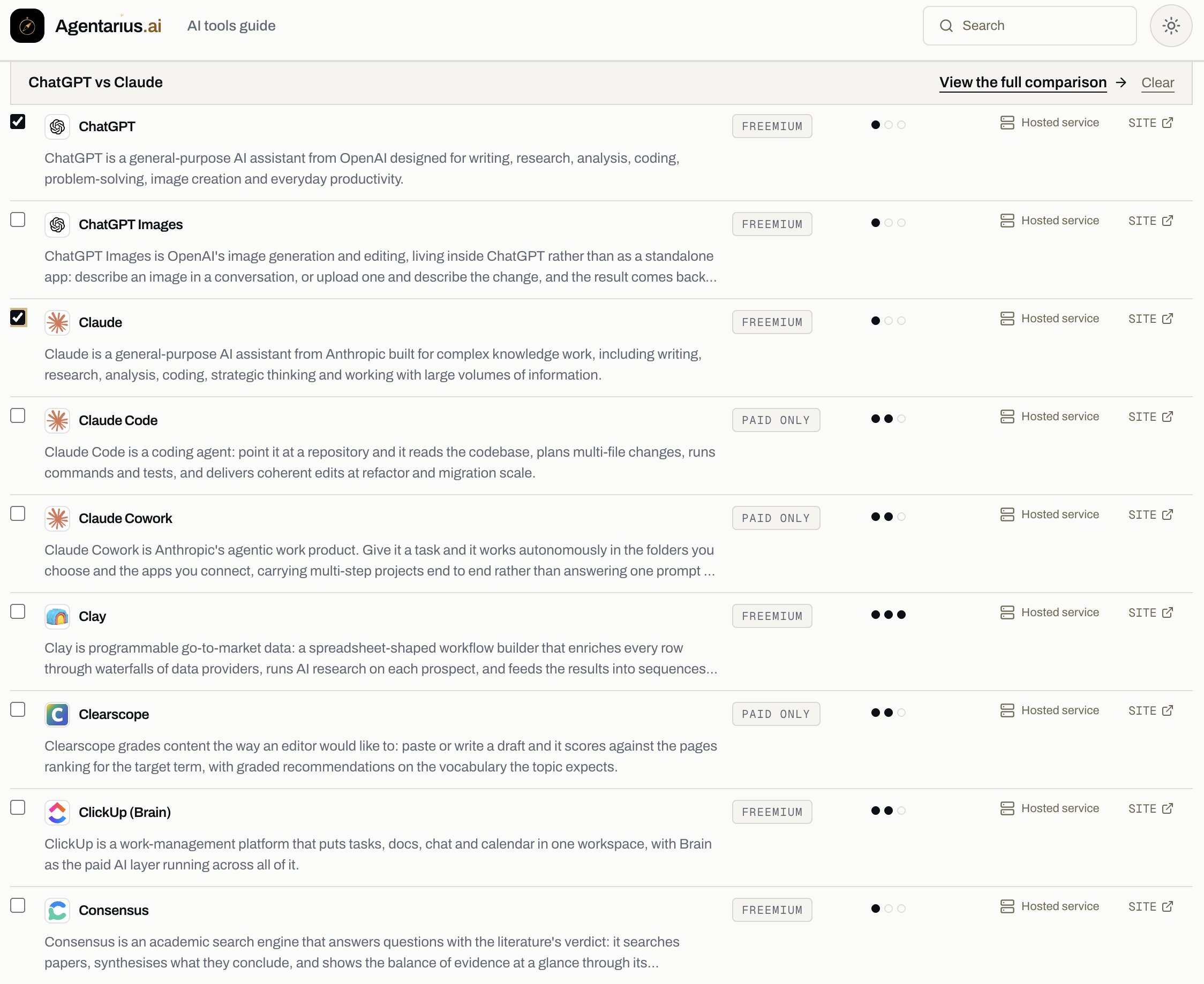The height and width of the screenshot is (984, 1204).
Task: Open the Claude SITE external link
Action: coord(1150,319)
